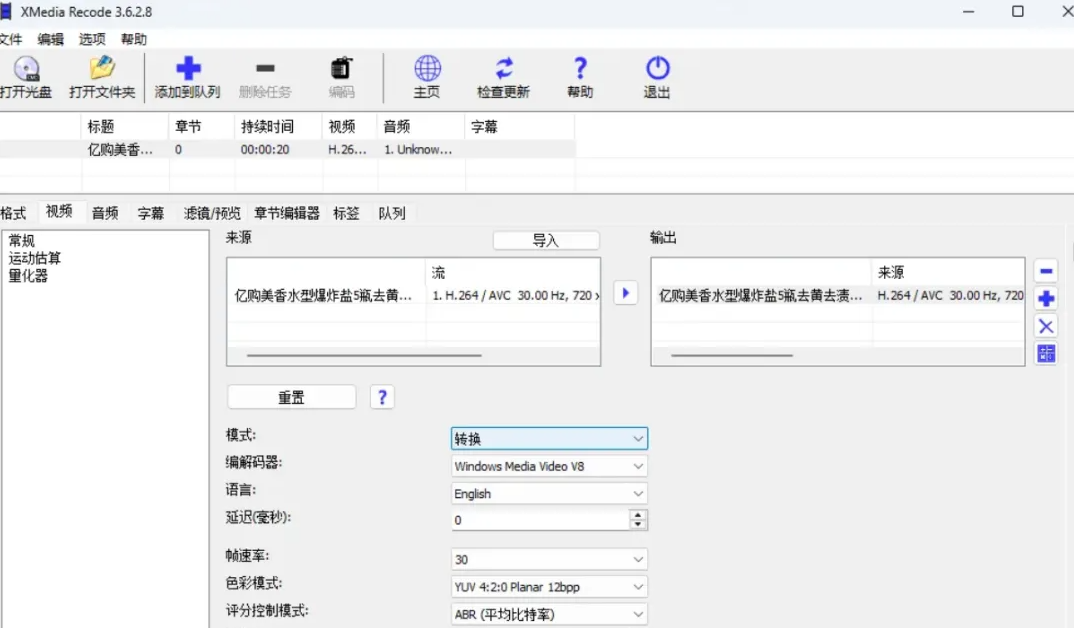Image resolution: width=1074 pixels, height=628 pixels.
Task: Click the XMedia Recode app icon in title bar
Action: point(6,12)
